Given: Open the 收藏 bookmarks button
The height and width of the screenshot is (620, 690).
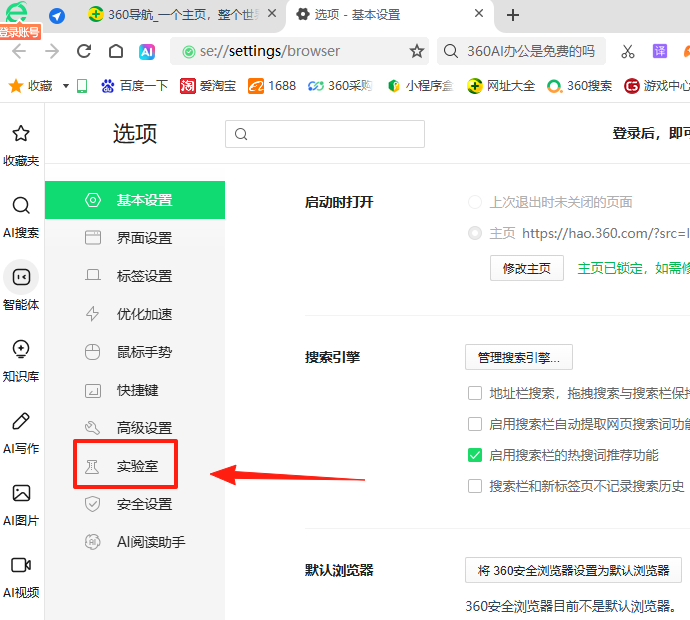Looking at the screenshot, I should (x=30, y=86).
